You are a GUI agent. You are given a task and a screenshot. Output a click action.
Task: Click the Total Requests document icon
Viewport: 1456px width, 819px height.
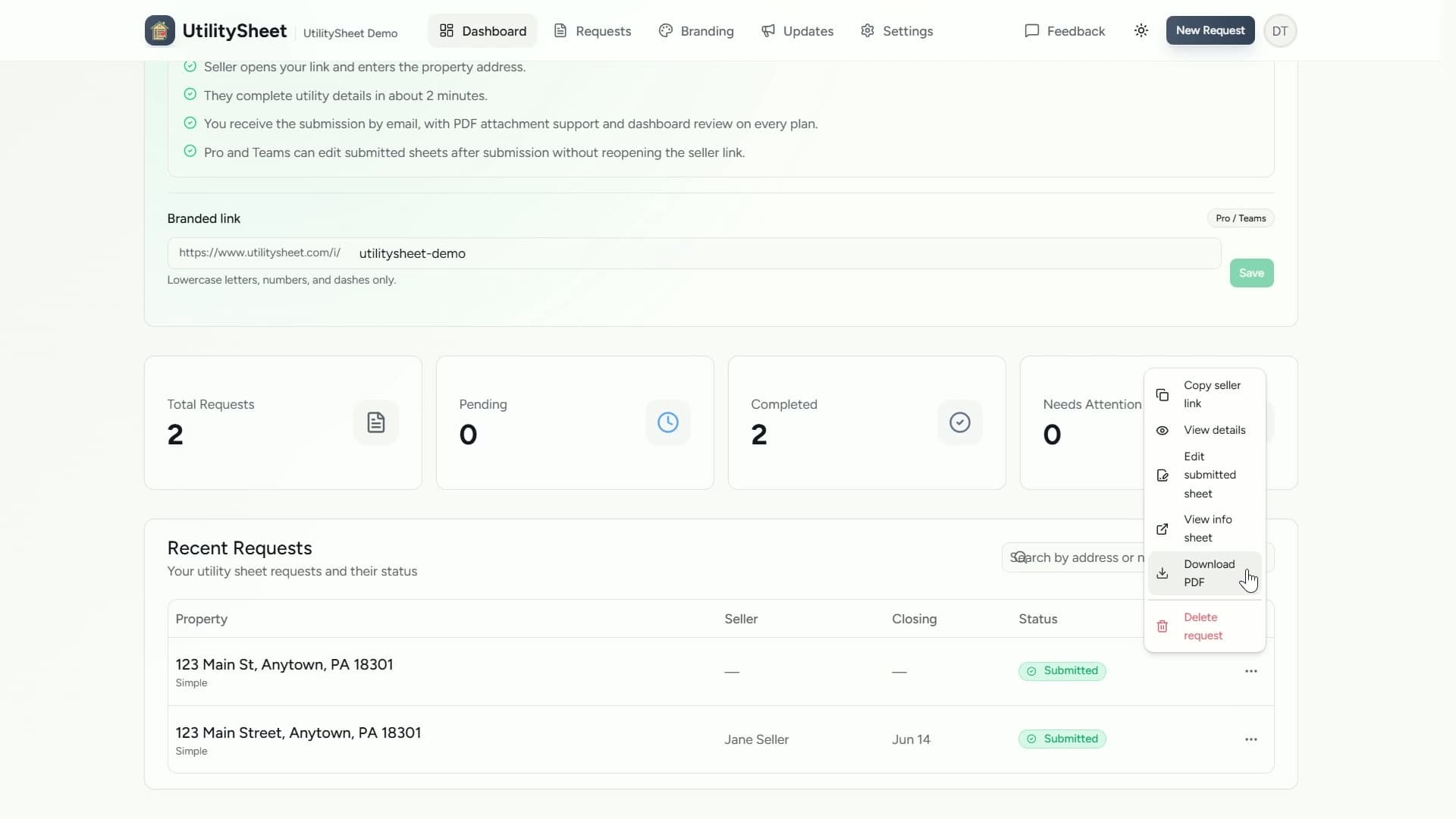[x=376, y=422]
